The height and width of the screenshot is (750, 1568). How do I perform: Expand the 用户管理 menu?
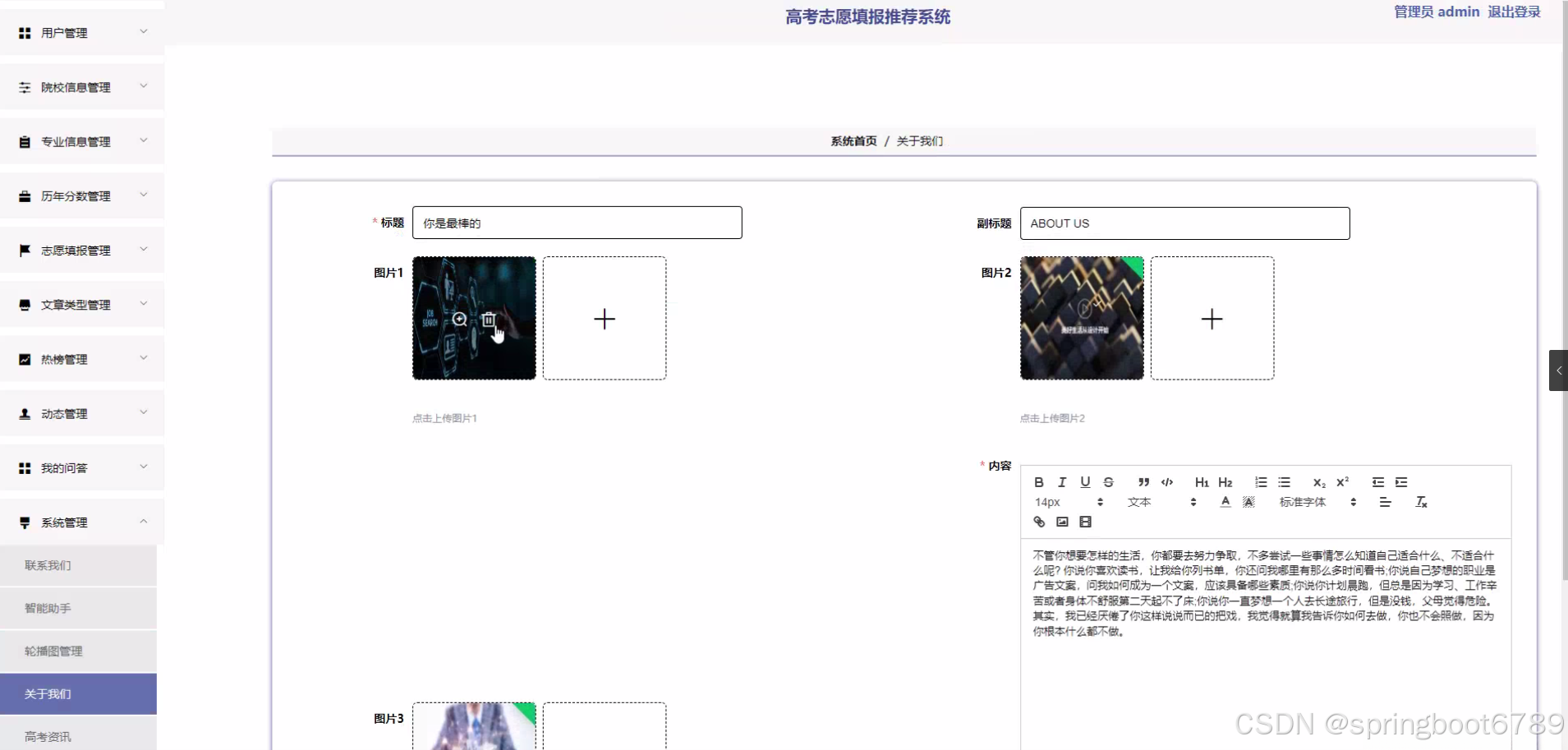coord(82,32)
